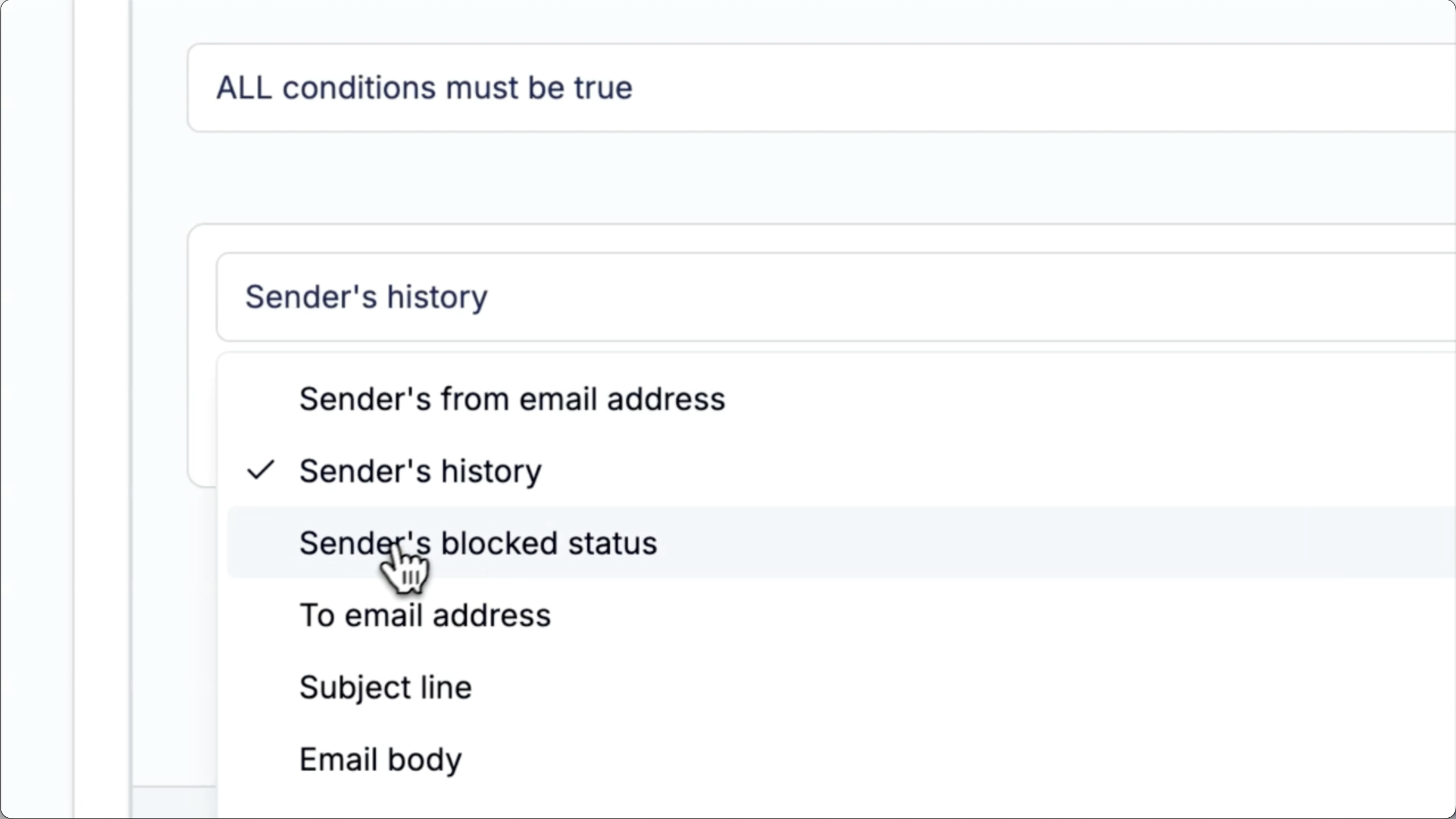Click the last visible option, Email body
The image size is (1456, 819).
[380, 759]
